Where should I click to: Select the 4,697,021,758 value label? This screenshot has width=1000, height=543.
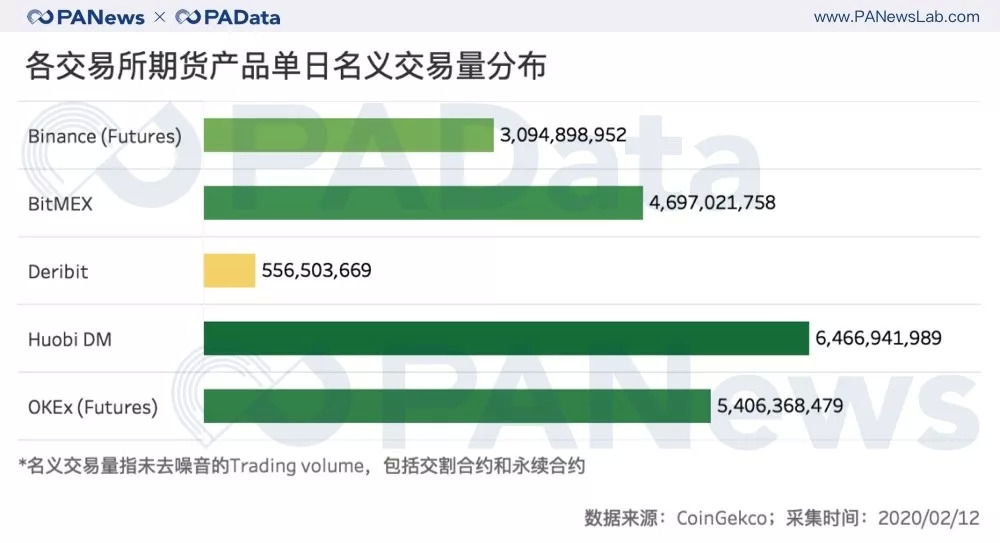click(712, 203)
